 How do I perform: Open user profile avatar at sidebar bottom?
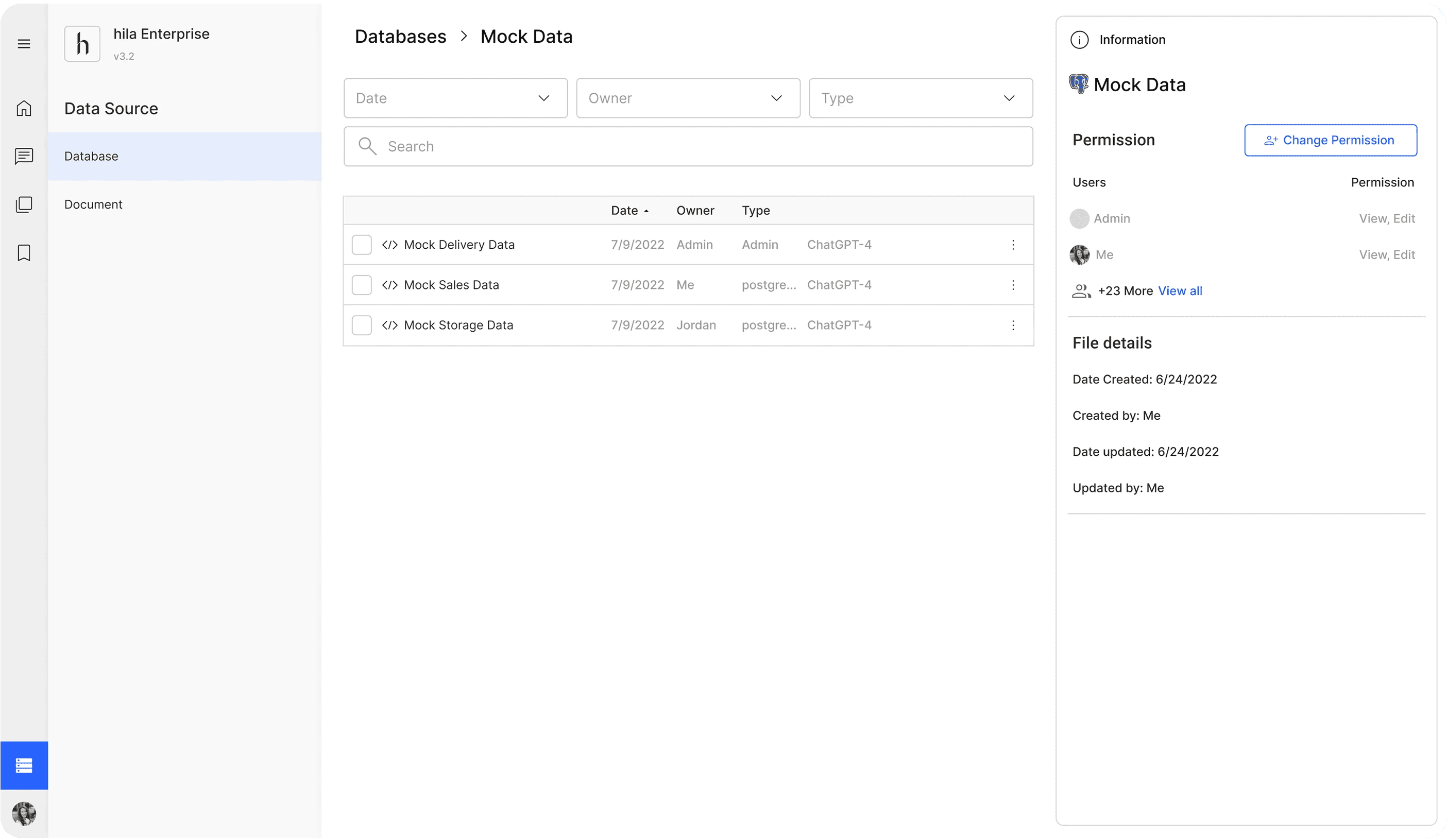[24, 814]
